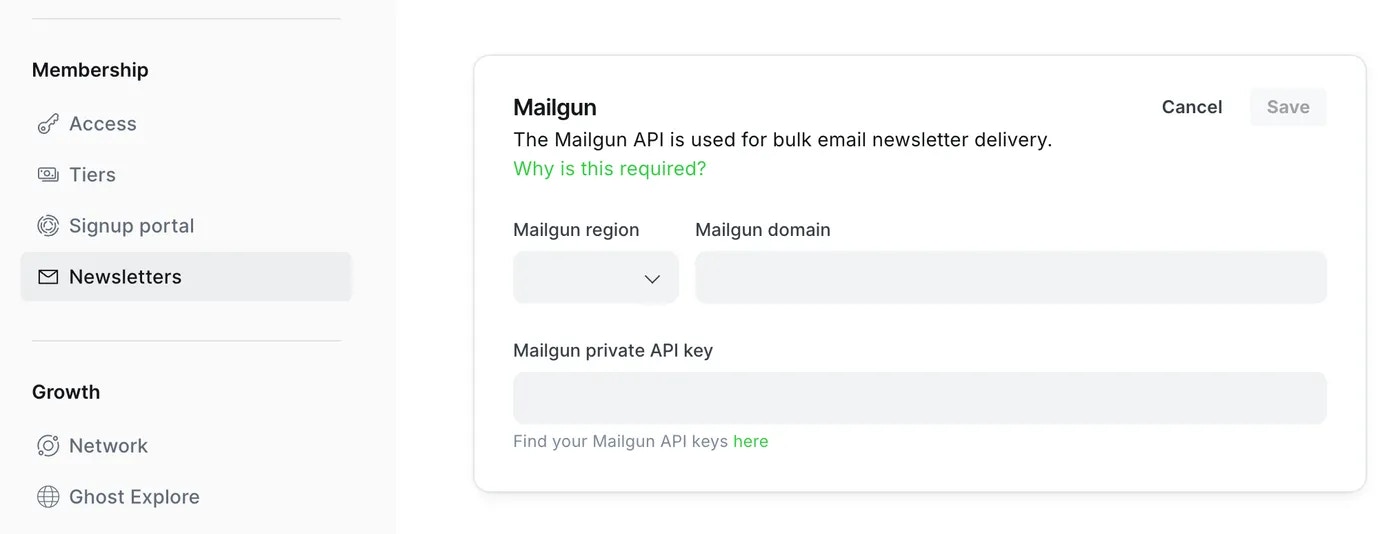
Task: Click the chevron arrow in region selector
Action: [652, 279]
